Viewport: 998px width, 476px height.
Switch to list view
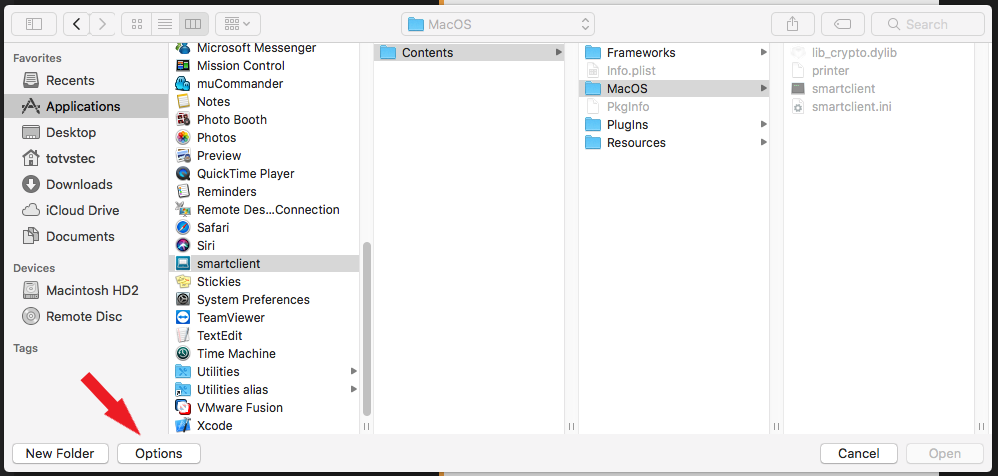(x=165, y=24)
